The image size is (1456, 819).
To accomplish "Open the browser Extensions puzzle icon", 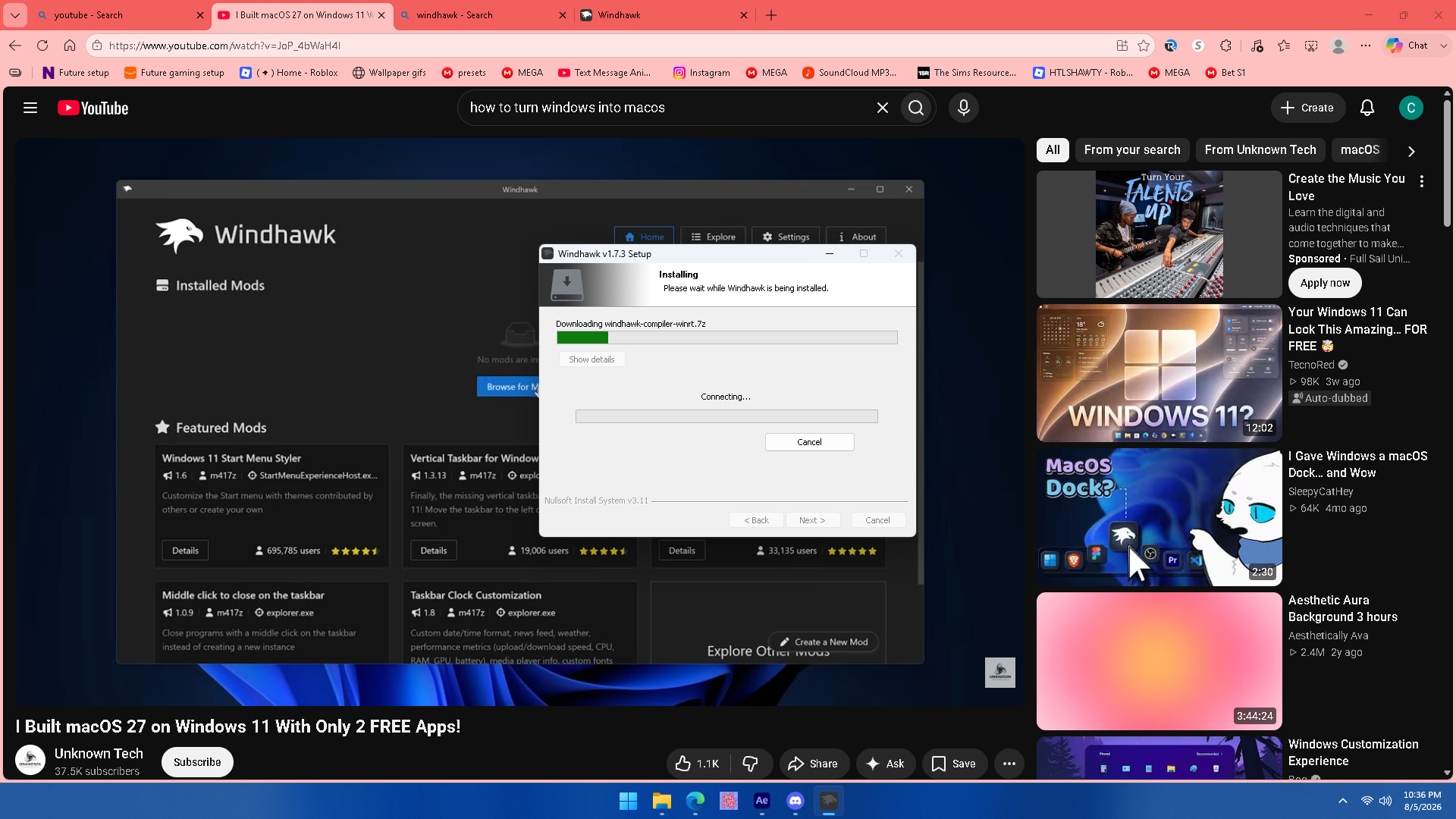I will tap(1225, 45).
